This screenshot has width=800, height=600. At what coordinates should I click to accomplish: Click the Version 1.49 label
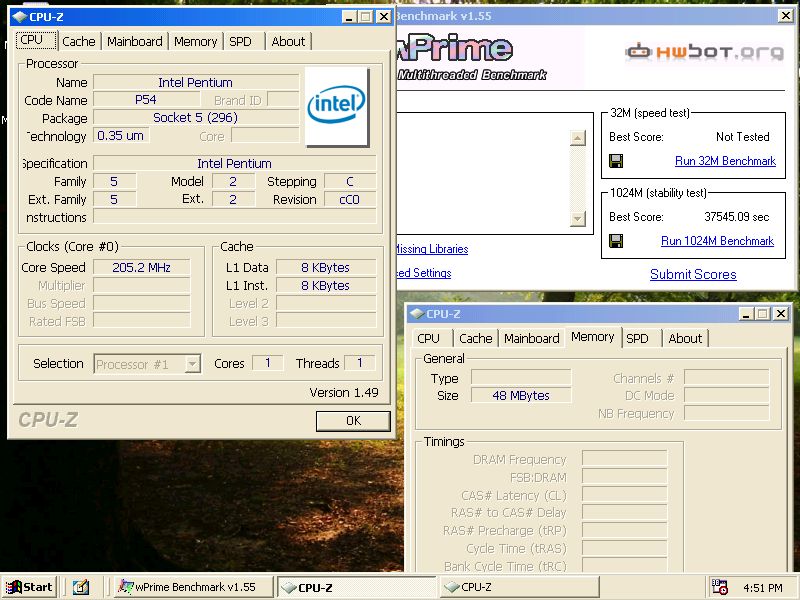click(x=344, y=392)
